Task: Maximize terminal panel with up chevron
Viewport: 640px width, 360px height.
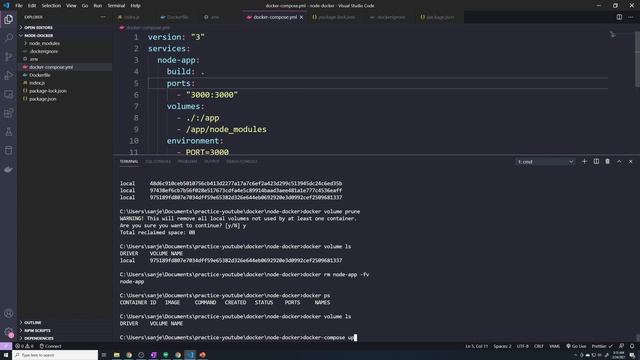Action: click(x=619, y=162)
